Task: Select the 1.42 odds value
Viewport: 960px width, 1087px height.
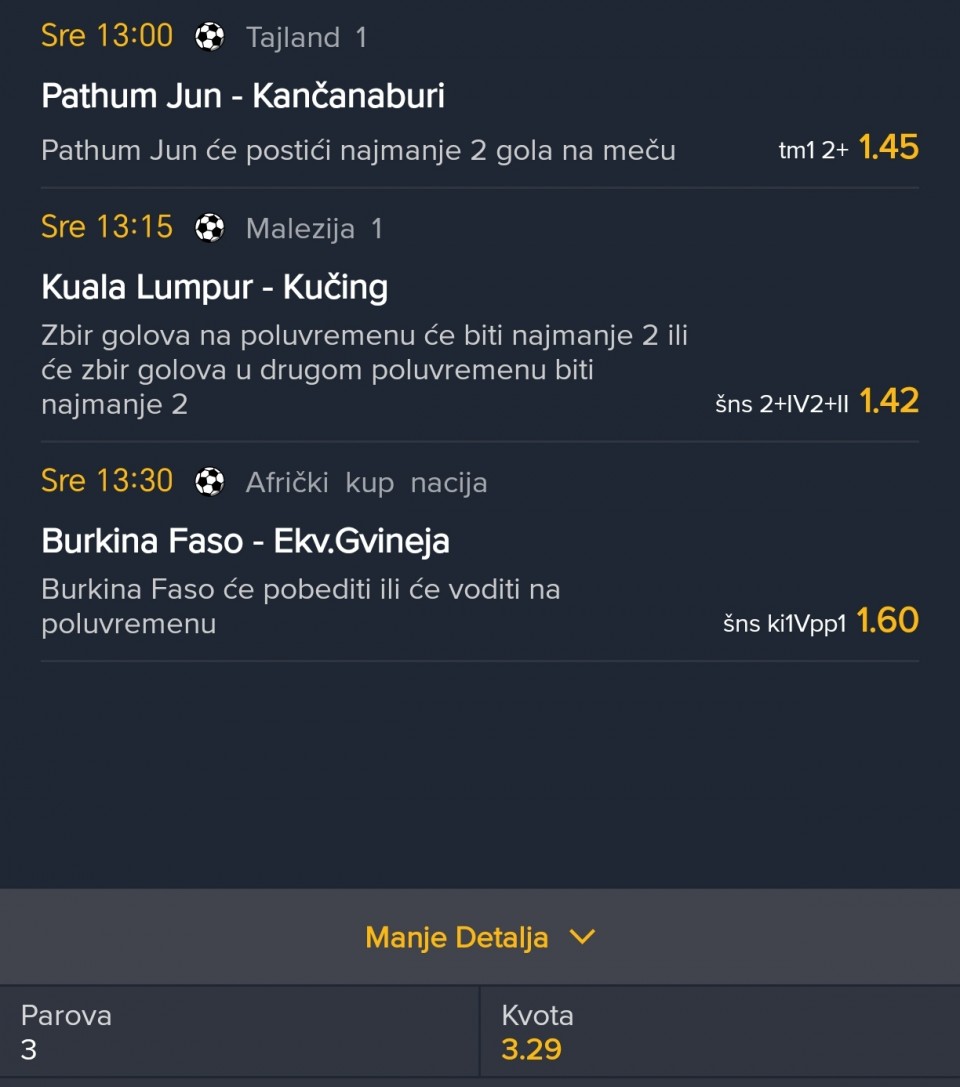Action: point(888,401)
